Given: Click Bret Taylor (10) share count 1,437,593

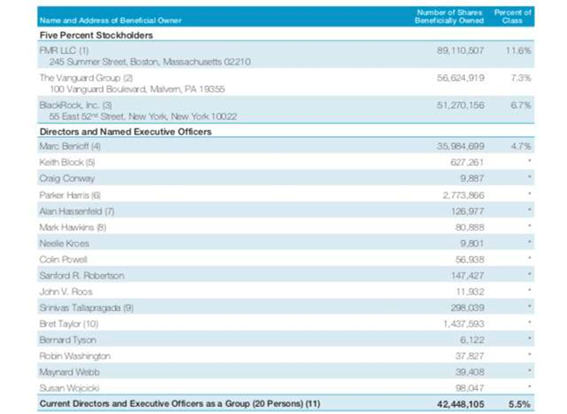Looking at the screenshot, I should pyautogui.click(x=464, y=324).
